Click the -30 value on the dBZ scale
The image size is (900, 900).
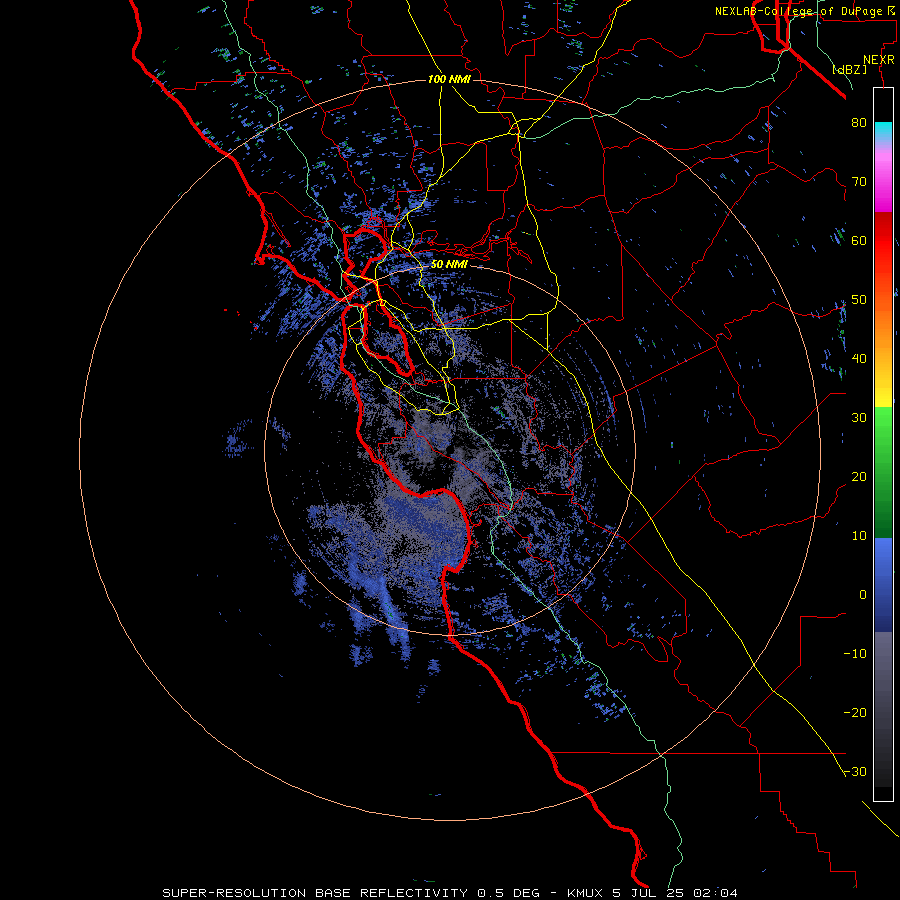tap(855, 772)
